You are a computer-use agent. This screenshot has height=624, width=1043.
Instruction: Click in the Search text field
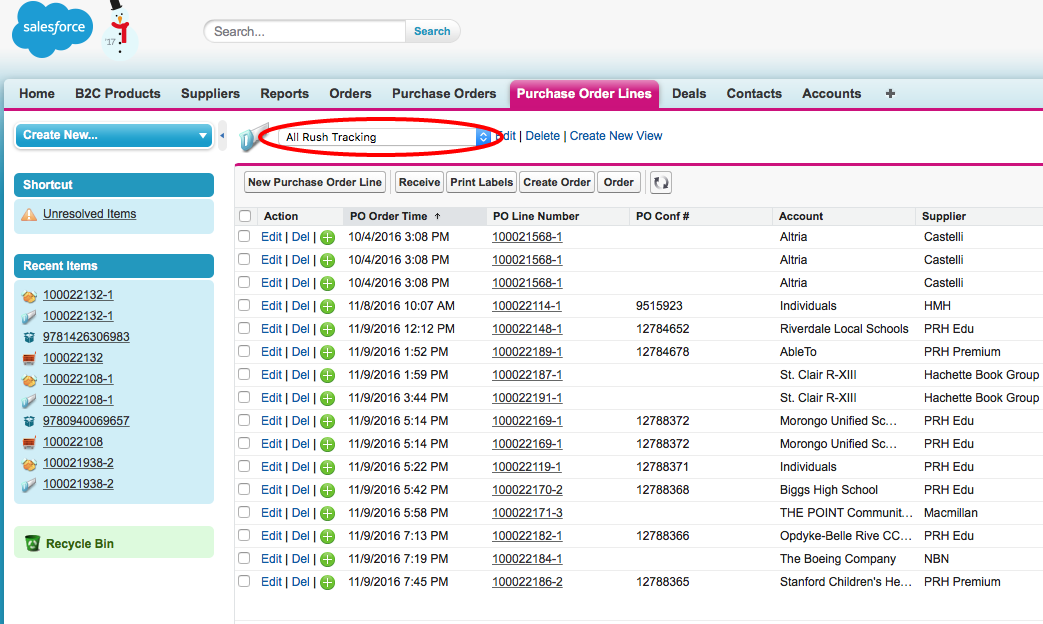click(x=305, y=31)
